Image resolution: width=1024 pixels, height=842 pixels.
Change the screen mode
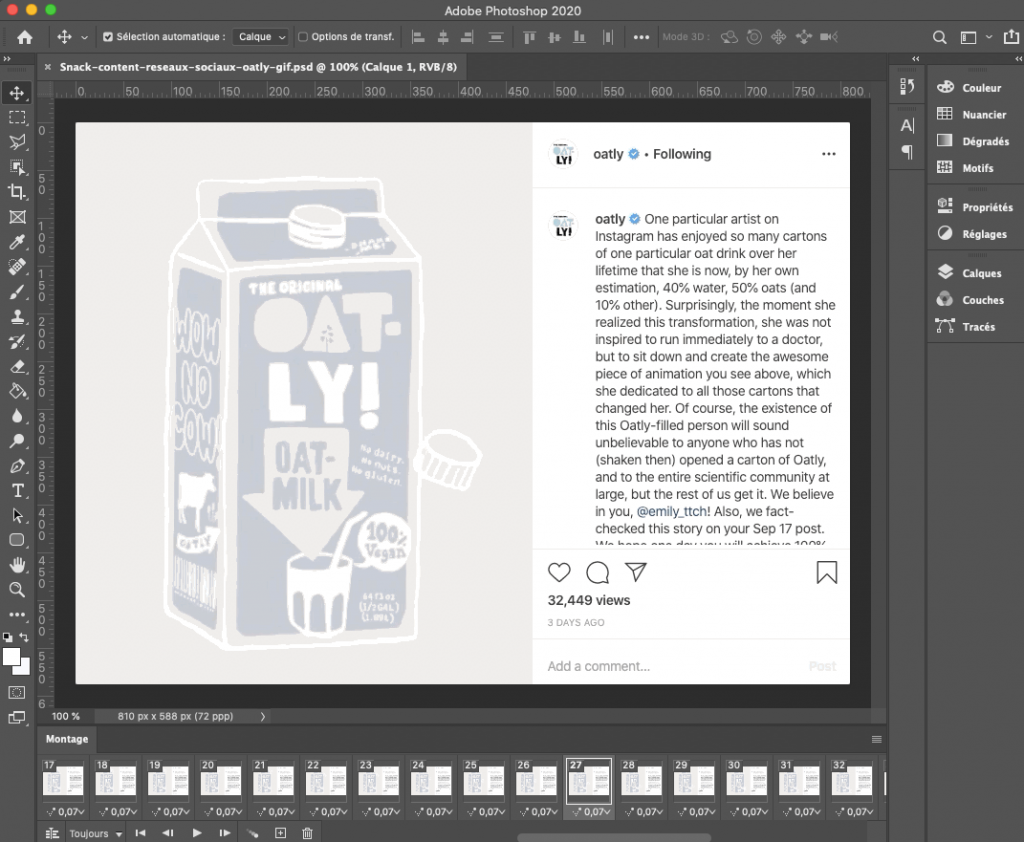coord(17,718)
